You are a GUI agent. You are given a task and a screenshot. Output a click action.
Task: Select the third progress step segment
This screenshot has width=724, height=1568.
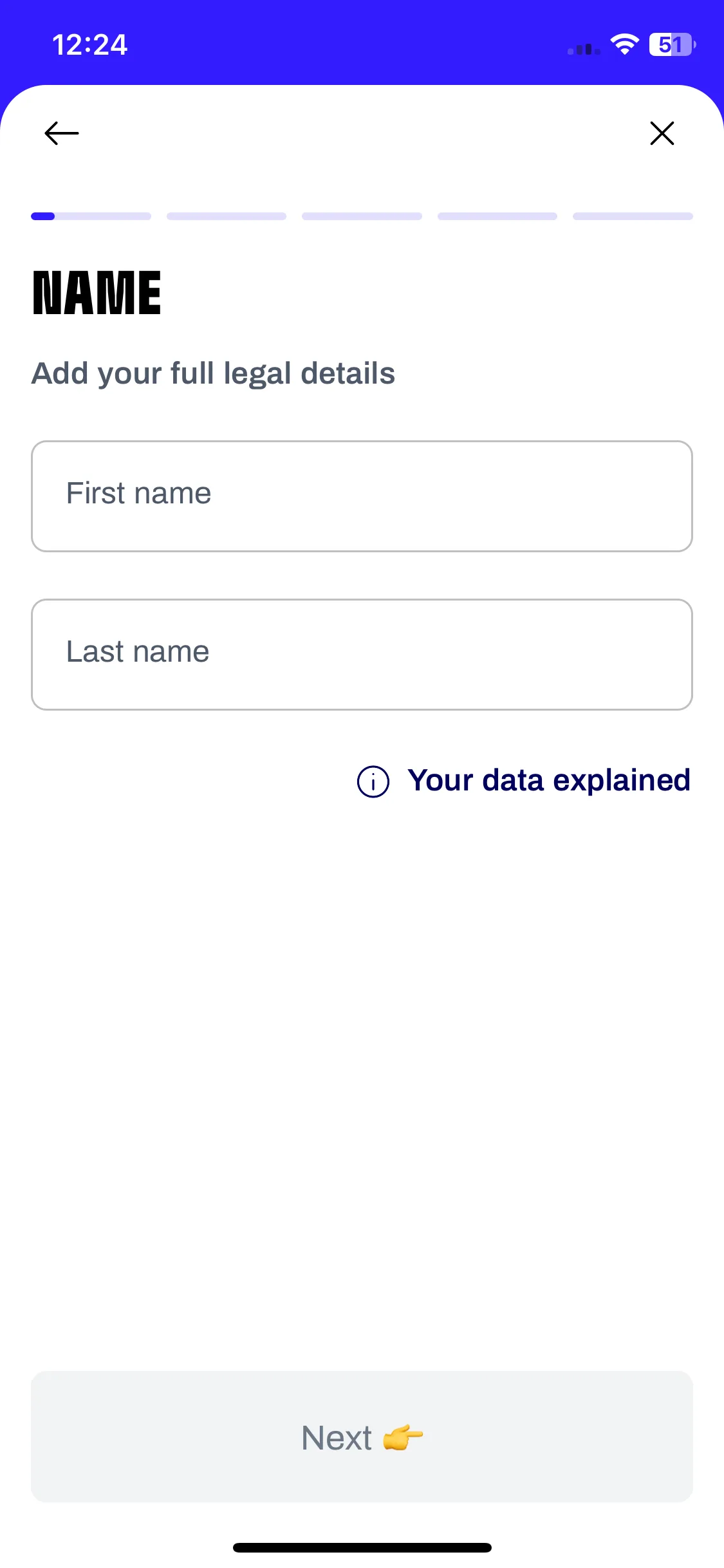point(362,216)
